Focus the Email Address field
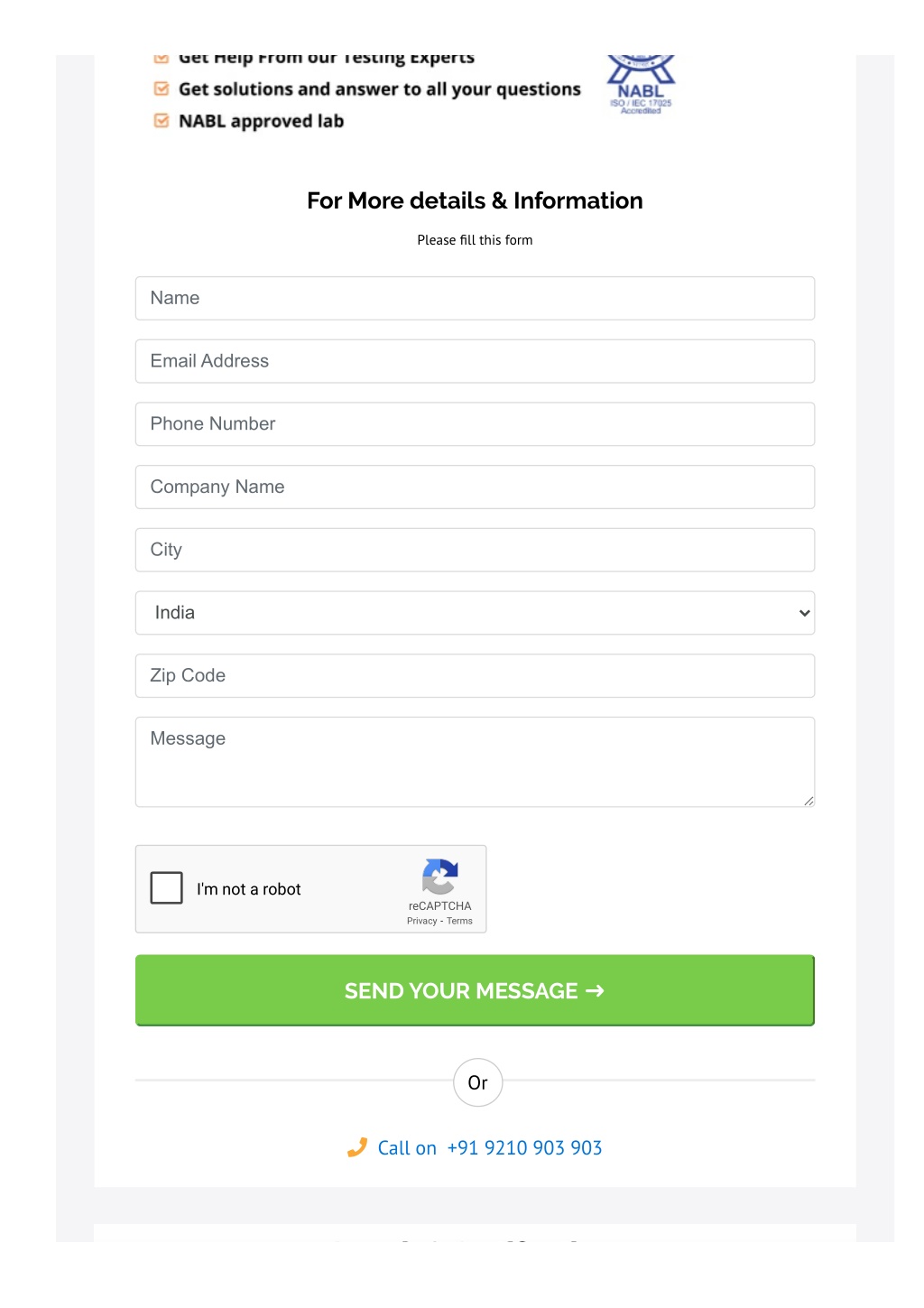Image resolution: width=924 pixels, height=1308 pixels. pyautogui.click(x=475, y=361)
